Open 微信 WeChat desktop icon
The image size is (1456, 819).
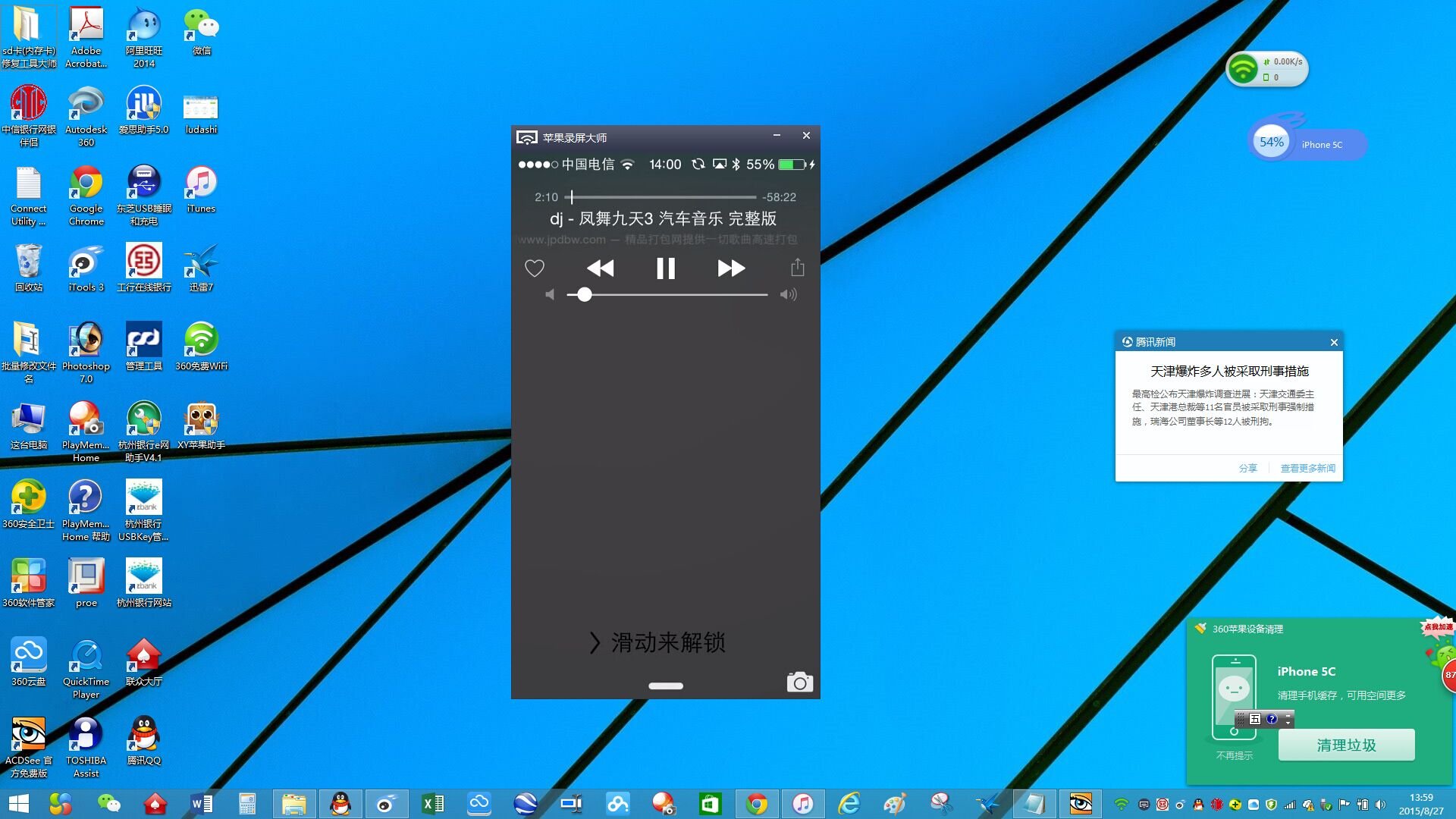202,32
